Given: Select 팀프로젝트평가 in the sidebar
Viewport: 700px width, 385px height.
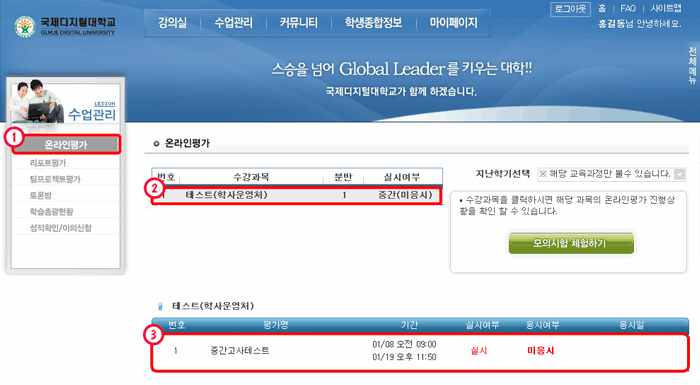Looking at the screenshot, I should [55, 179].
